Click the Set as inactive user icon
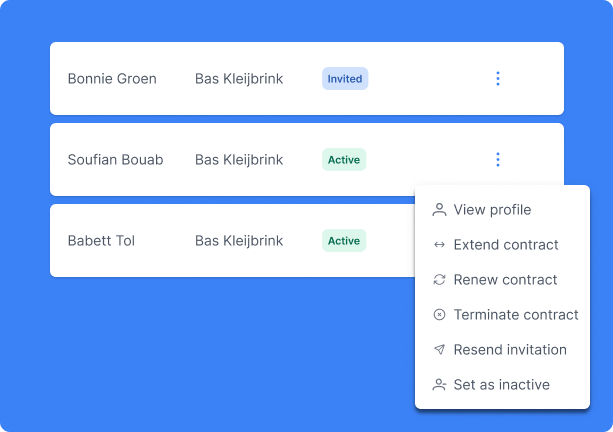The image size is (613, 432). [439, 385]
